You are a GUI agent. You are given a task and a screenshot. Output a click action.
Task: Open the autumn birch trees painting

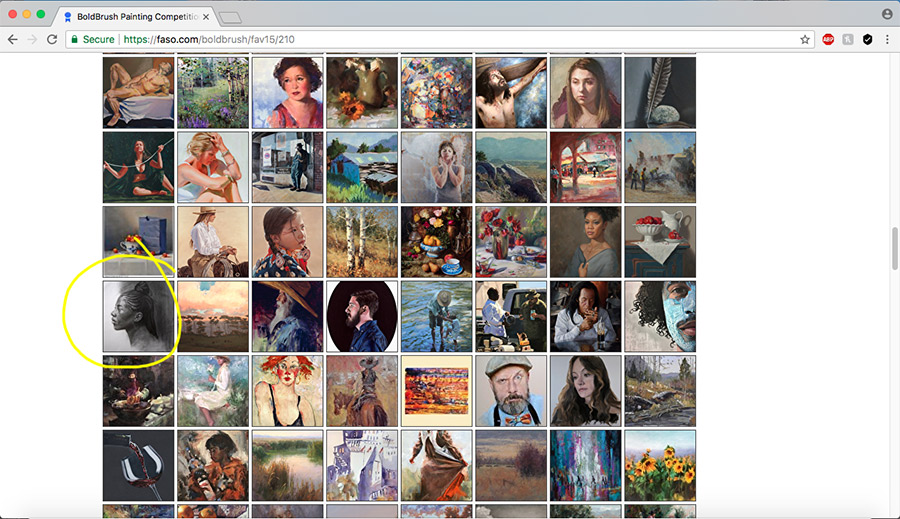click(362, 242)
